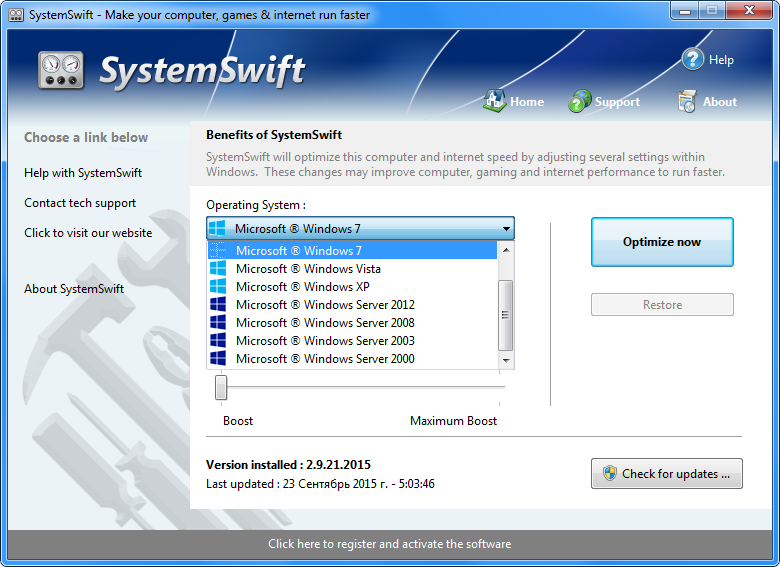Click the Home house icon
780x567 pixels.
[494, 101]
